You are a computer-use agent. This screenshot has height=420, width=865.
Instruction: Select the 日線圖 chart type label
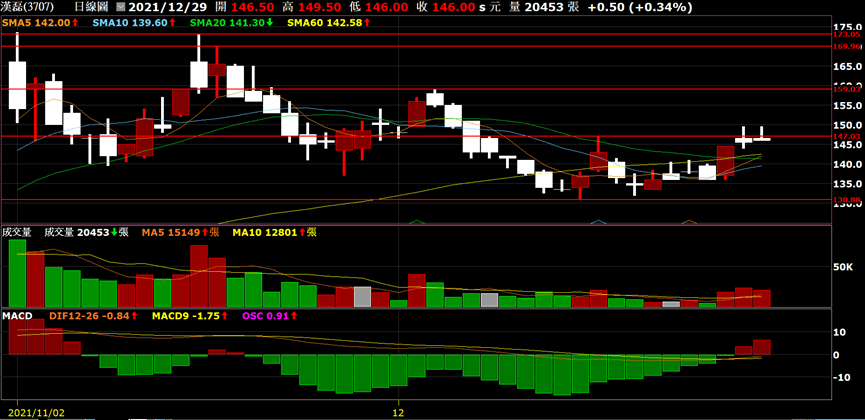(94, 8)
